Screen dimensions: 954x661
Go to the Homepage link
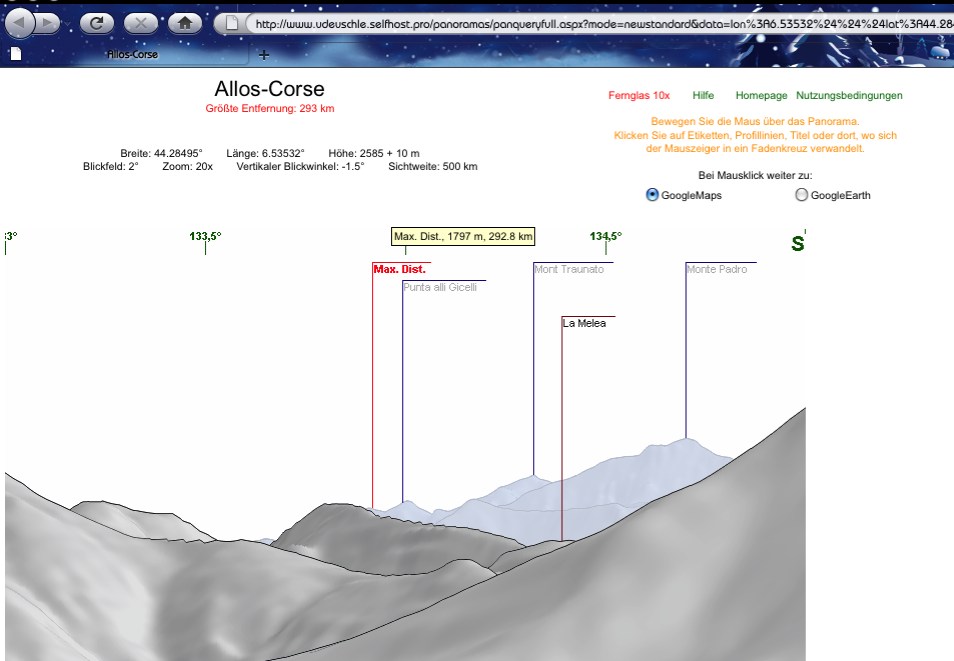pos(761,96)
